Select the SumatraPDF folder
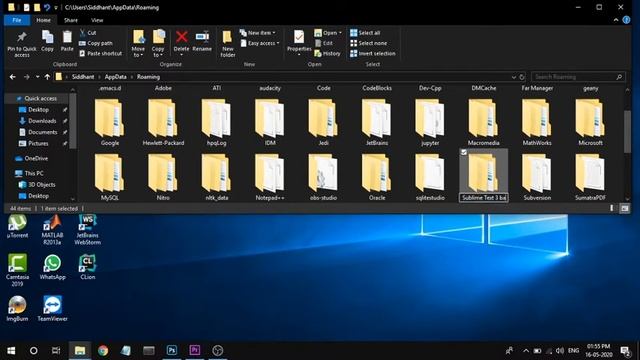Image resolution: width=640 pixels, height=360 pixels. point(590,177)
